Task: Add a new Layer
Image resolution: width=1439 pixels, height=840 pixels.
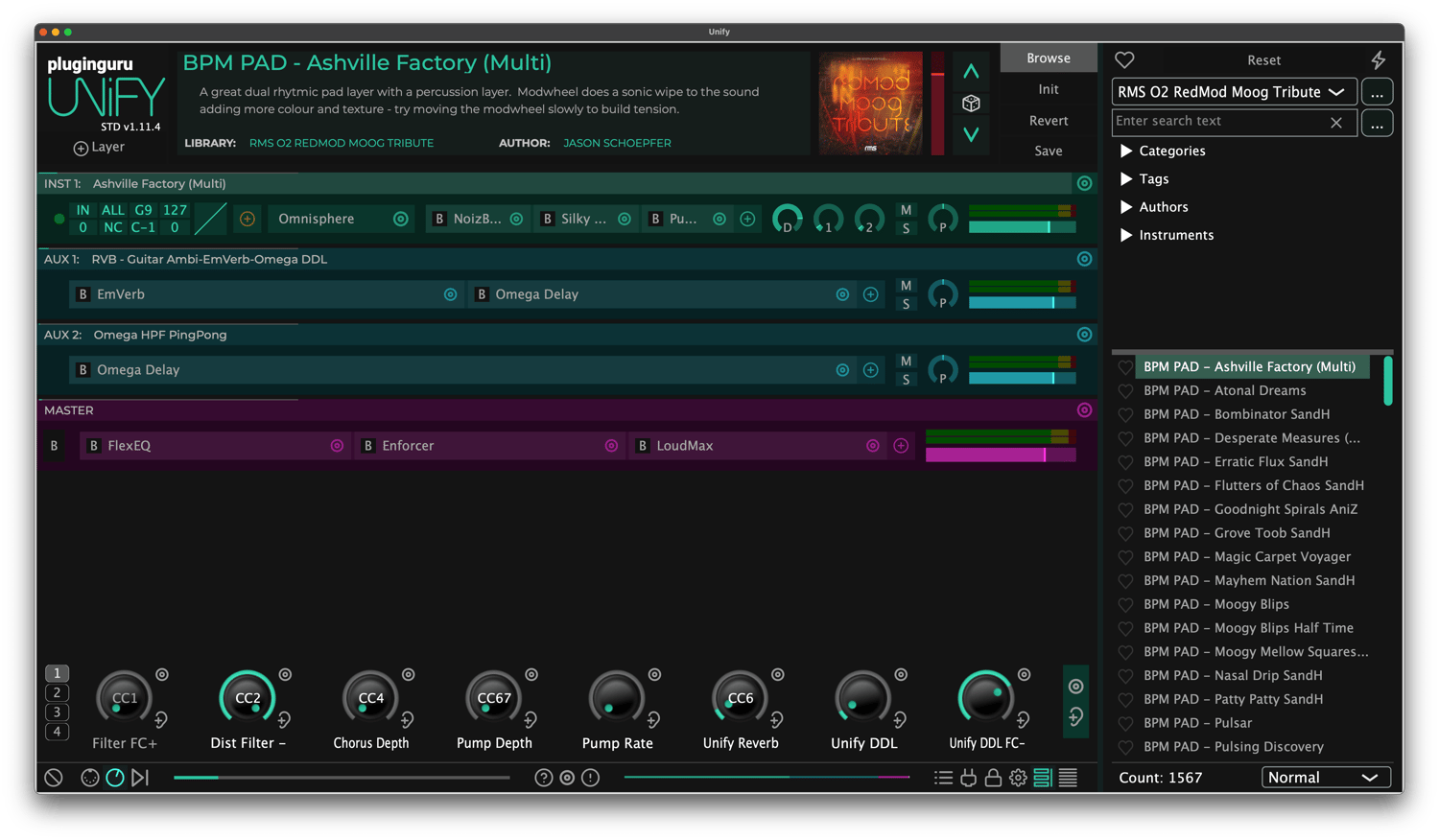Action: tap(99, 148)
